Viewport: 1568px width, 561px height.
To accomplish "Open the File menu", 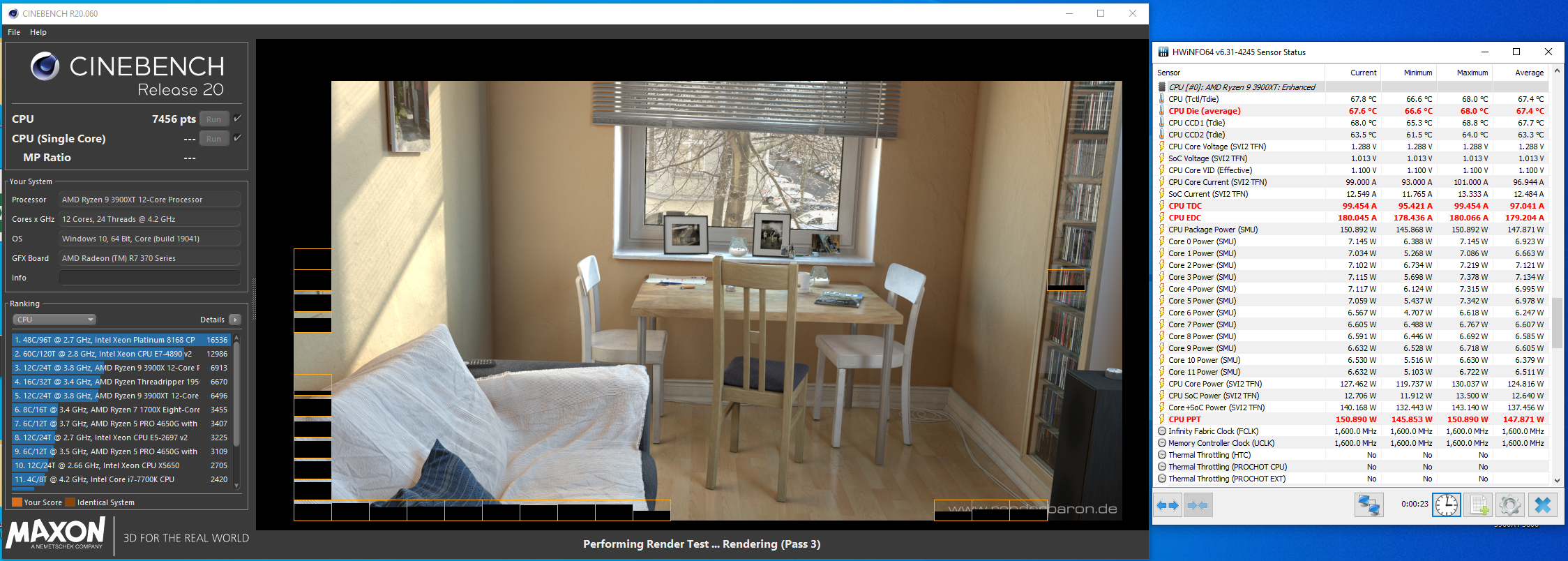I will [x=14, y=32].
